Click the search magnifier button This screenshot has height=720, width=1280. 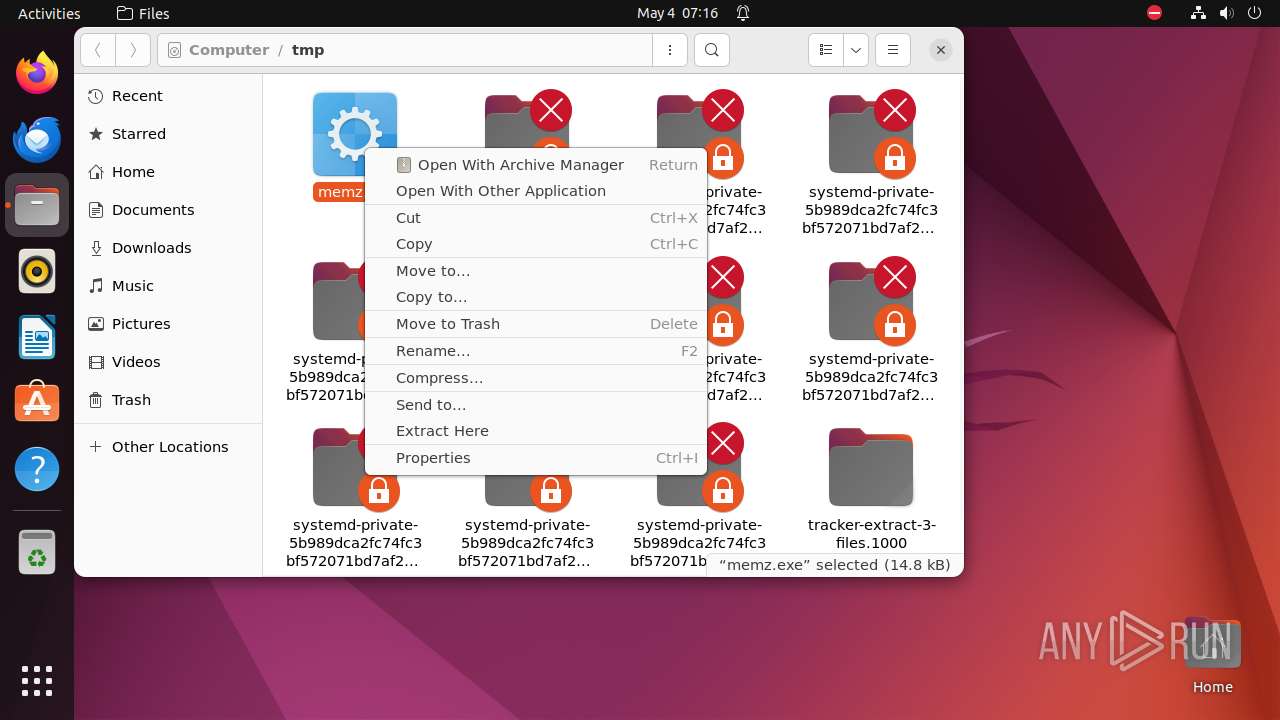tap(711, 50)
